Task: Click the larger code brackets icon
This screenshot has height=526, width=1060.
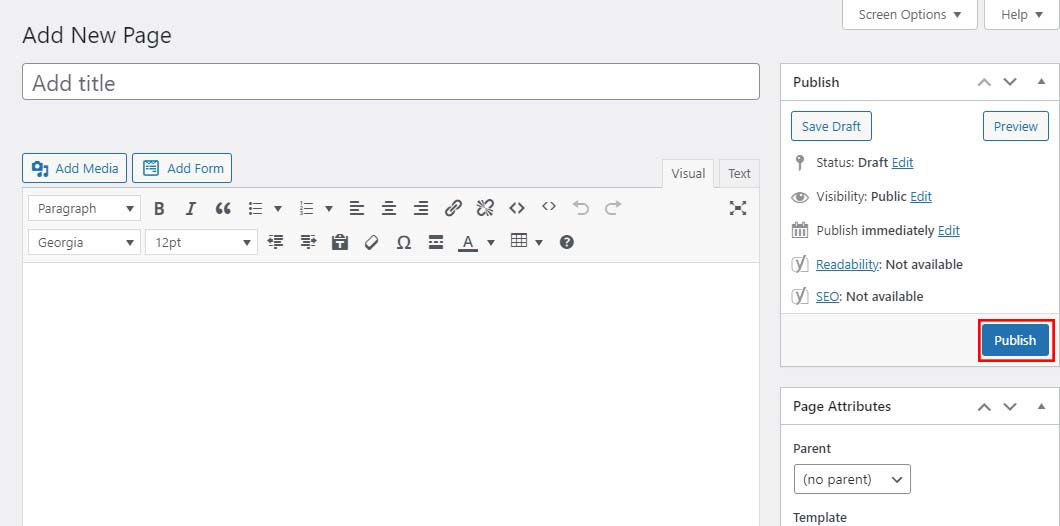Action: tap(517, 208)
